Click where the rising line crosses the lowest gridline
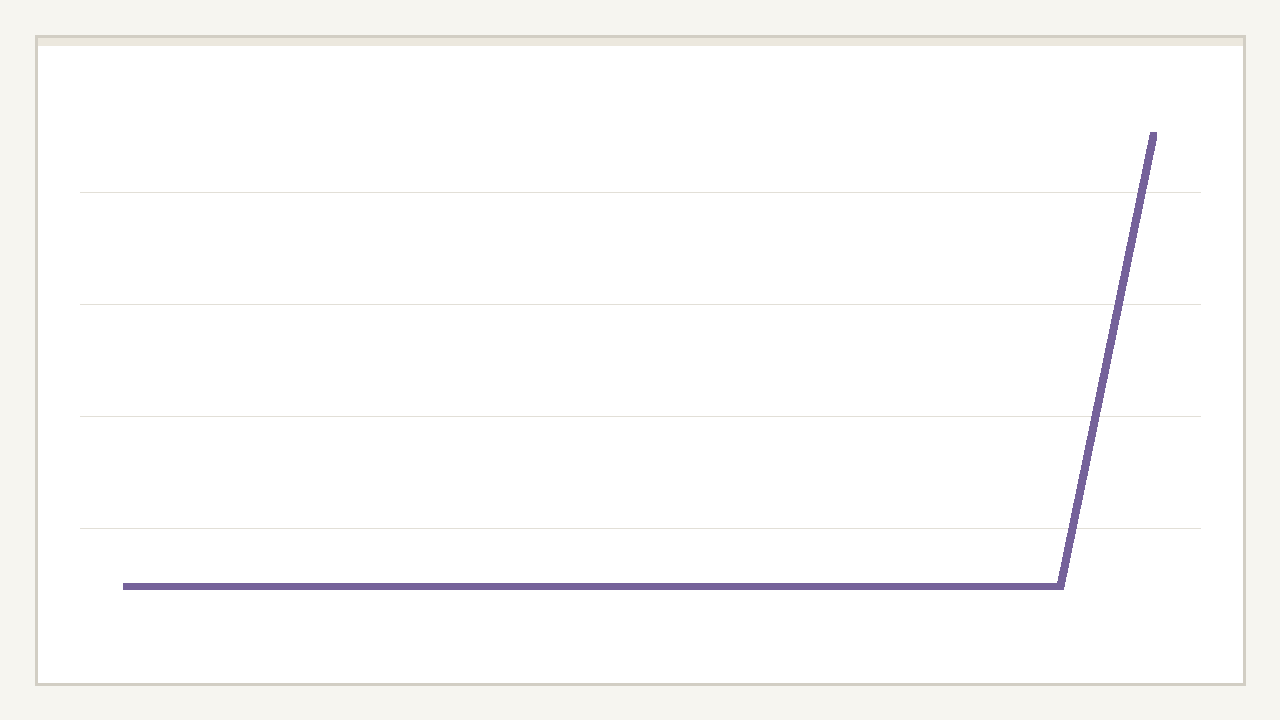The height and width of the screenshot is (720, 1280). coord(1072,528)
